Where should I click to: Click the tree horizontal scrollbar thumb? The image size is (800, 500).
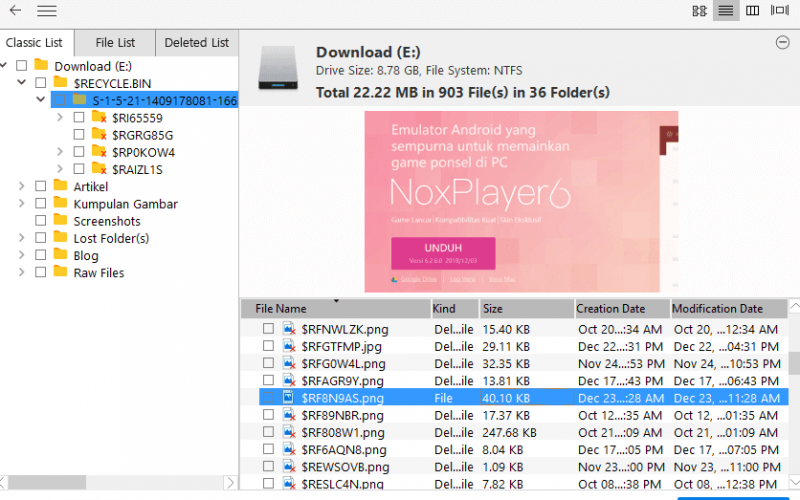pos(47,482)
